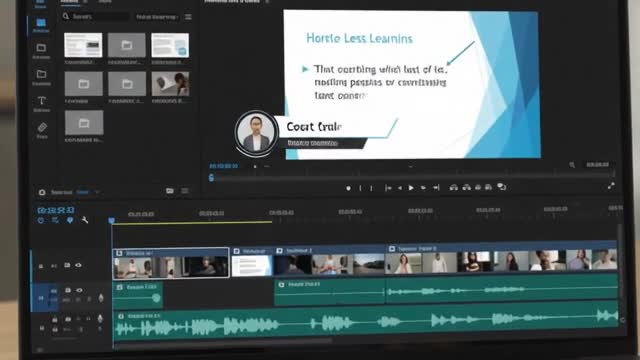Open folder bin below the first slide thumbnail
The height and width of the screenshot is (360, 640).
[x=83, y=84]
